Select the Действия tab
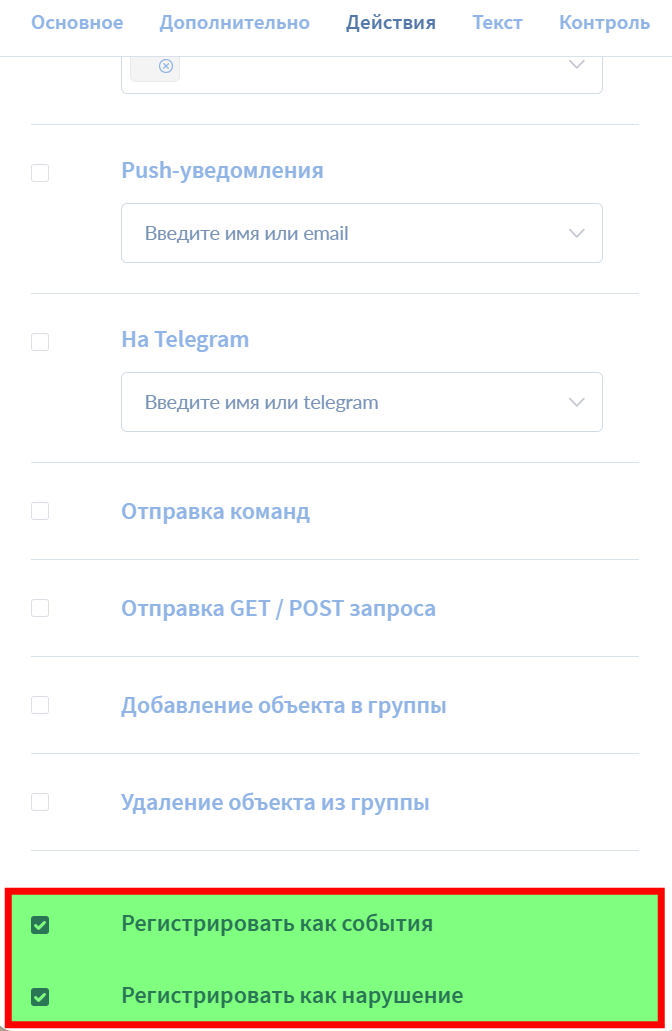672x1031 pixels. pyautogui.click(x=391, y=22)
